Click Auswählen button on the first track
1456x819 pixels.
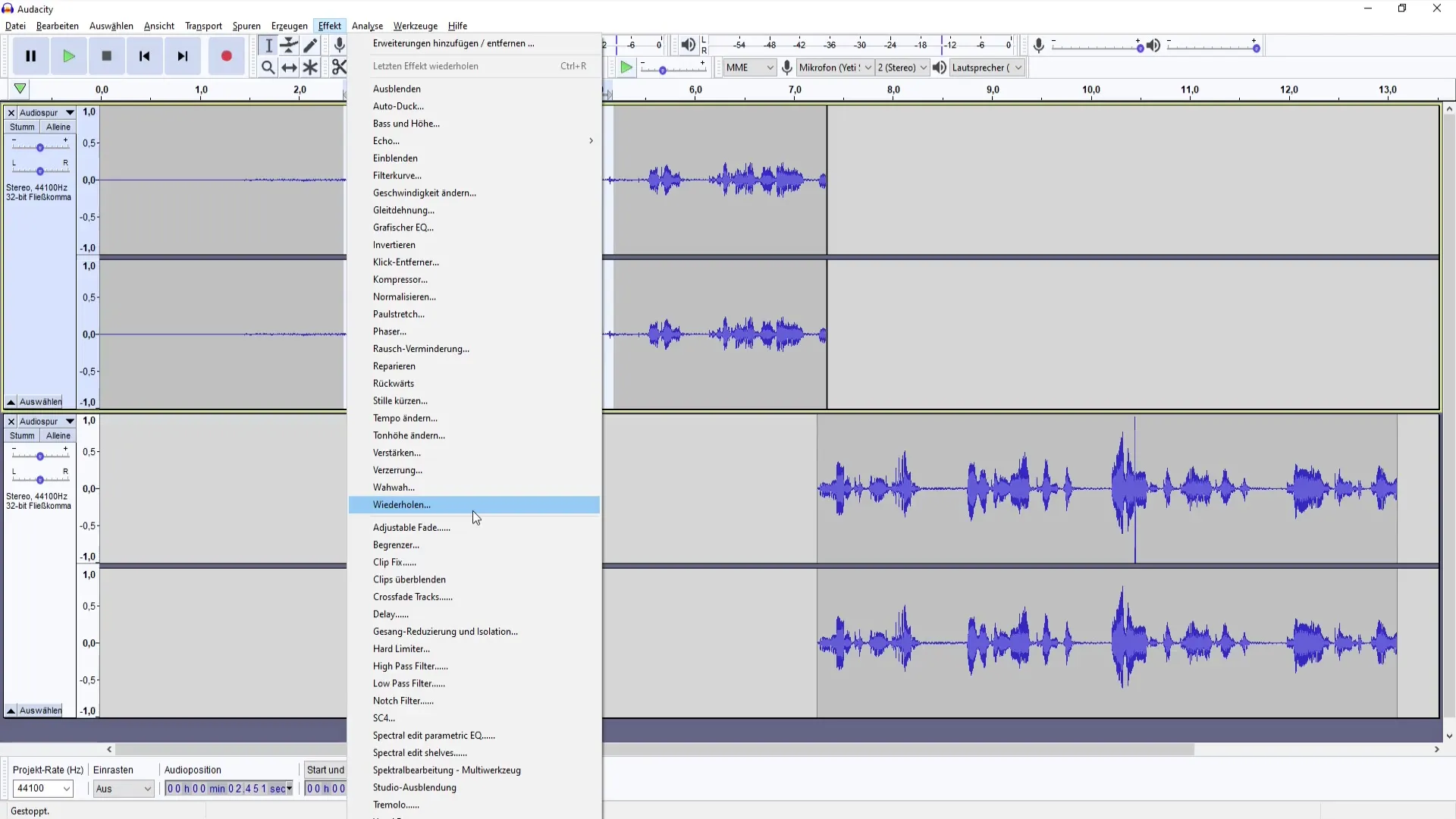[x=41, y=401]
